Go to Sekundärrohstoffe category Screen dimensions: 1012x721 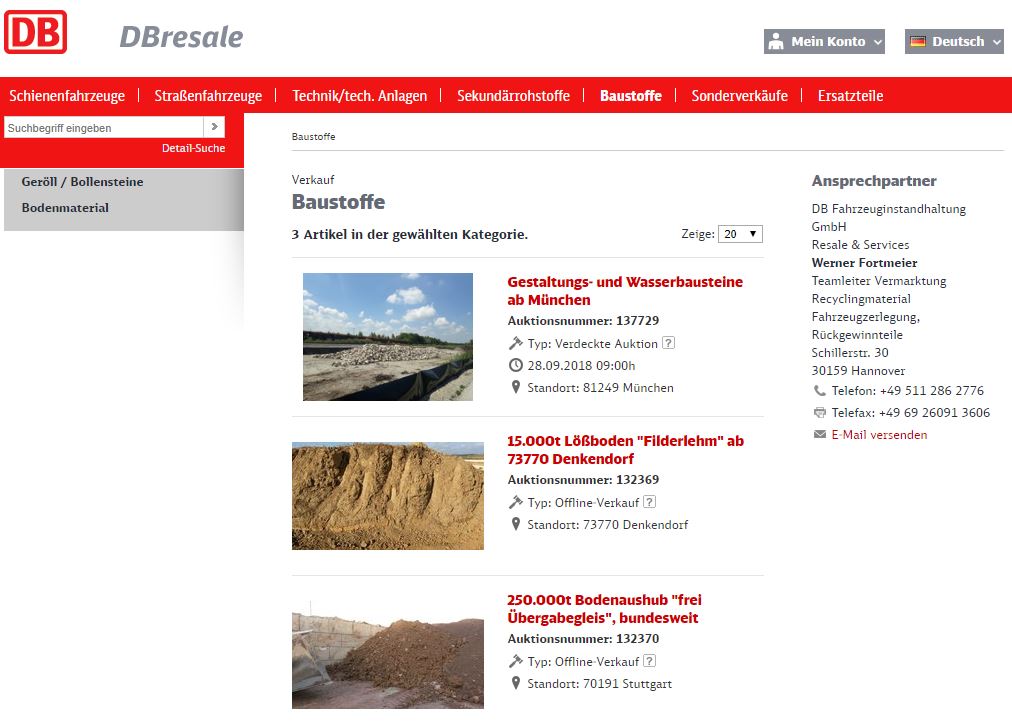pos(514,96)
